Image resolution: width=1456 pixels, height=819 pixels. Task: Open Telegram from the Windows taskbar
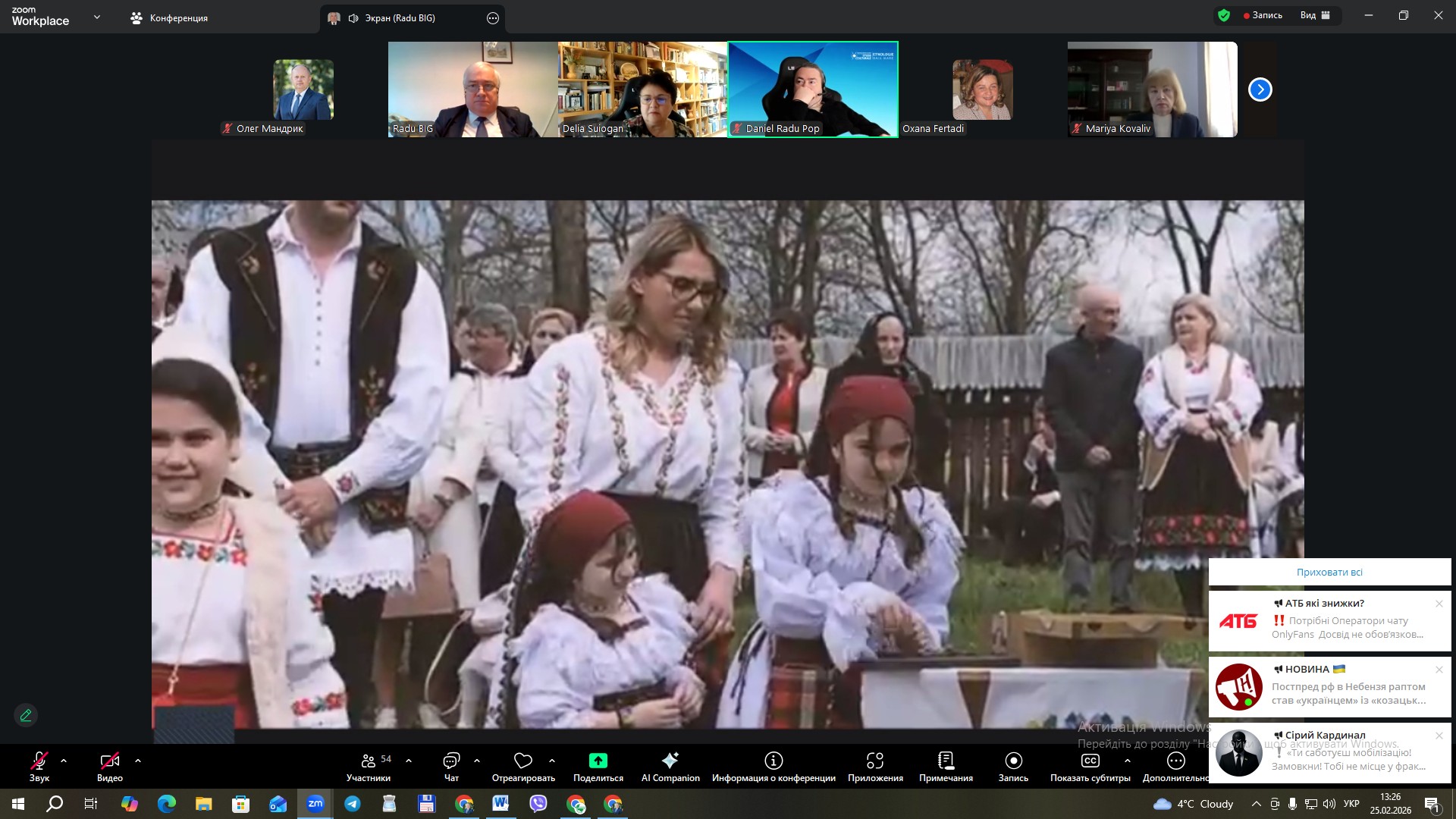coord(353,804)
